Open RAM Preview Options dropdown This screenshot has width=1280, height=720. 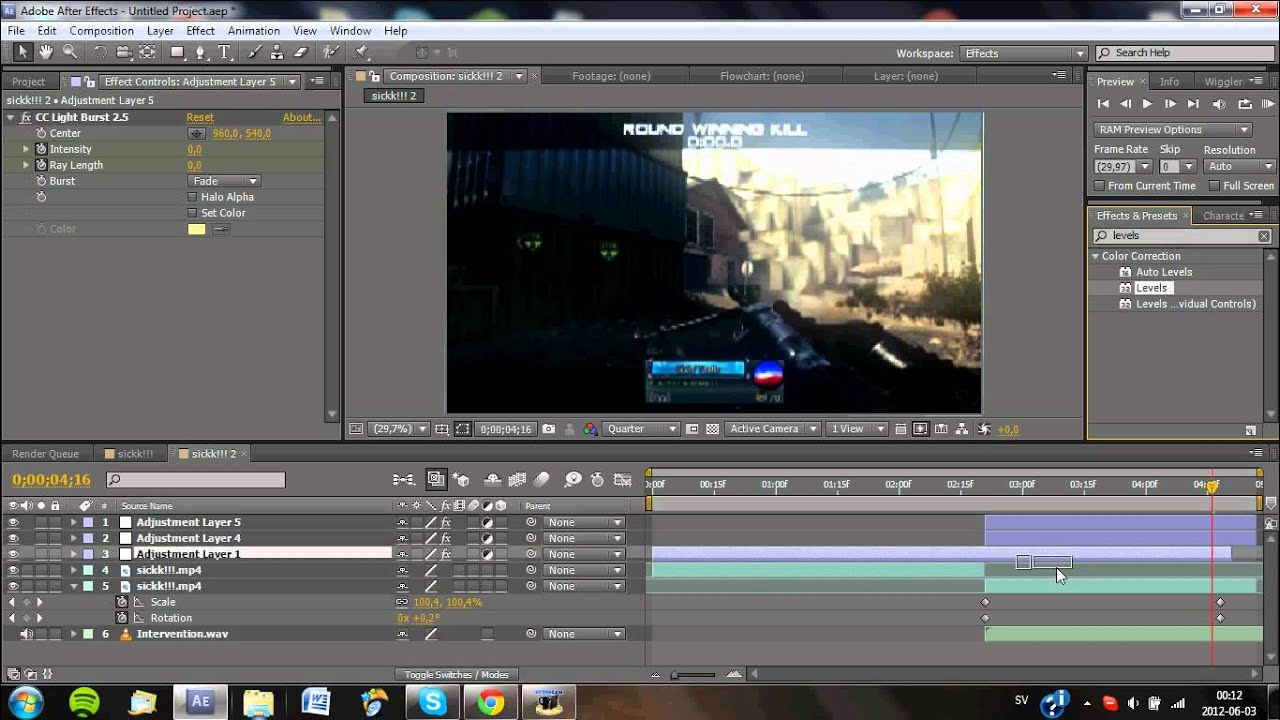click(1173, 129)
